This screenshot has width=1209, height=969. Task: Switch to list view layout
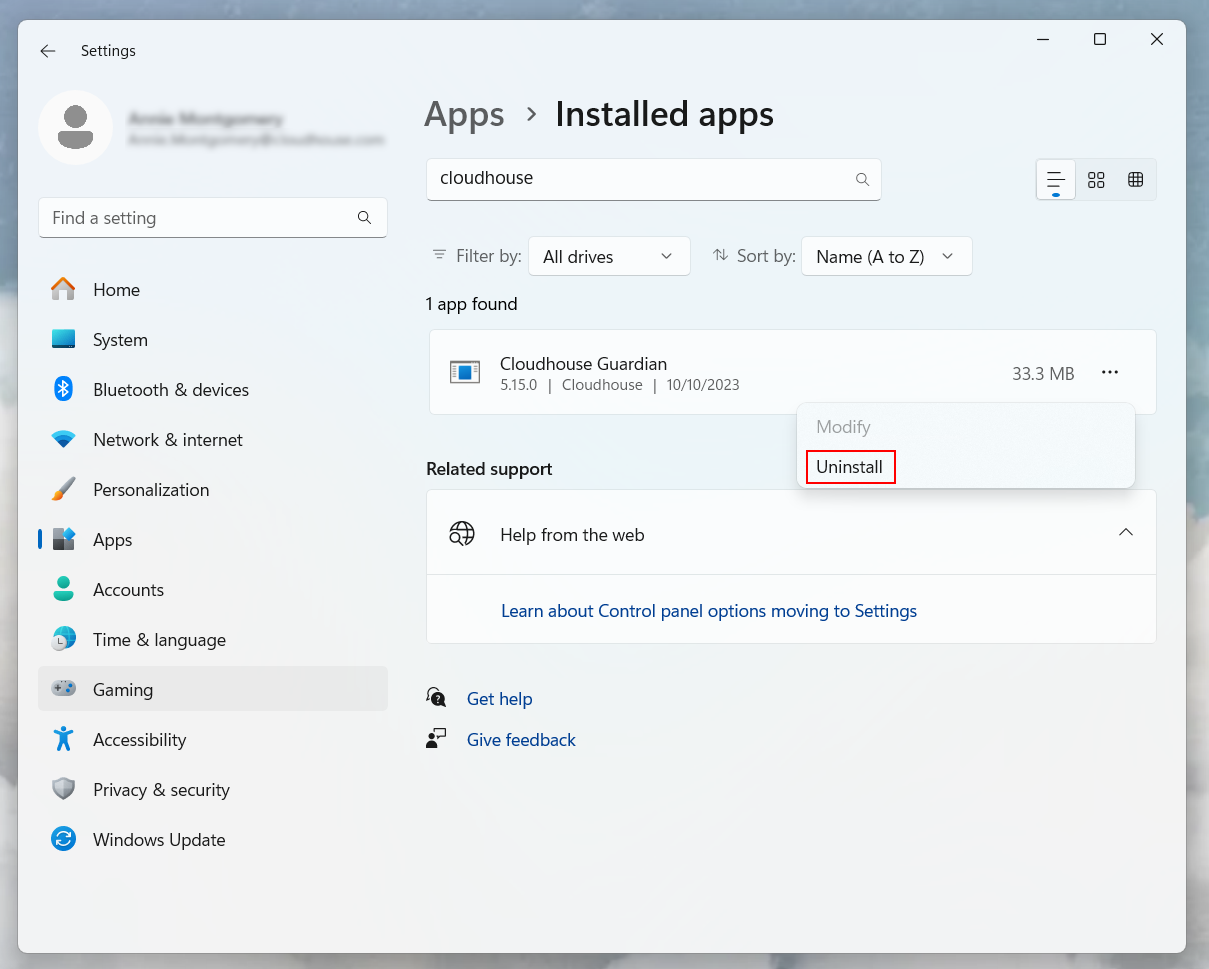pyautogui.click(x=1056, y=180)
